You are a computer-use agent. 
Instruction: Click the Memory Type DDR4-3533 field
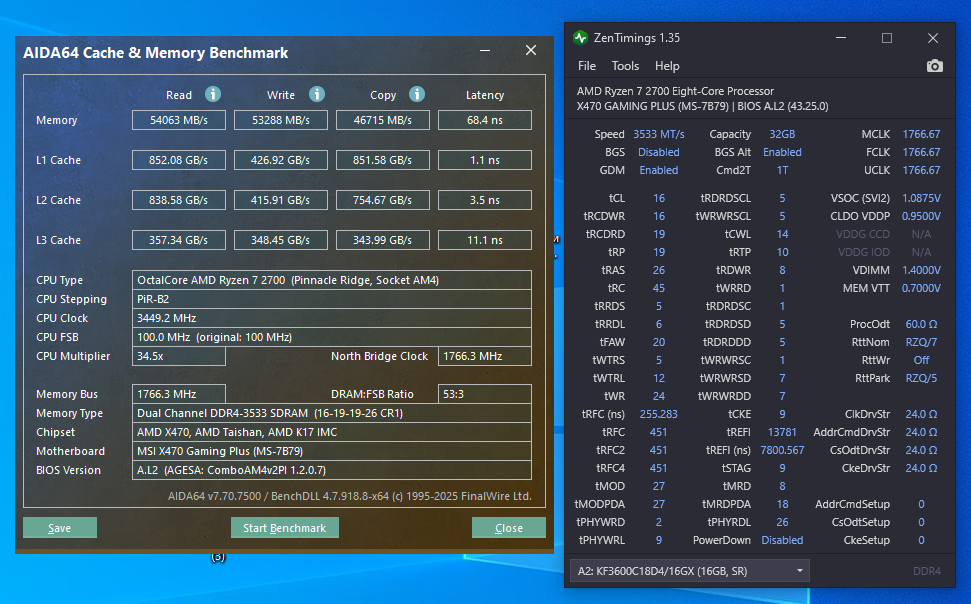pos(332,413)
